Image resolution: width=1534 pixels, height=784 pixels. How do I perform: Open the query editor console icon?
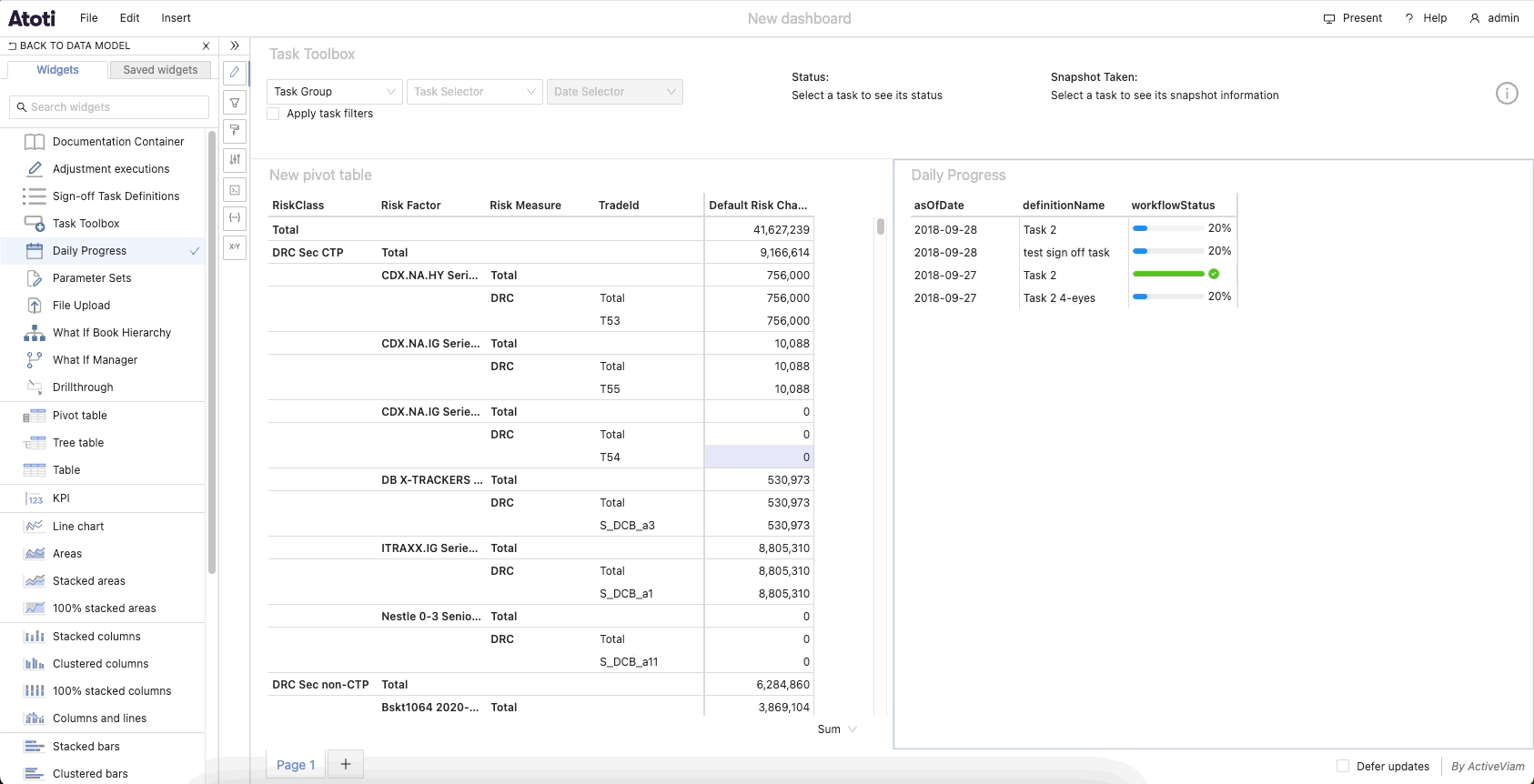click(235, 190)
